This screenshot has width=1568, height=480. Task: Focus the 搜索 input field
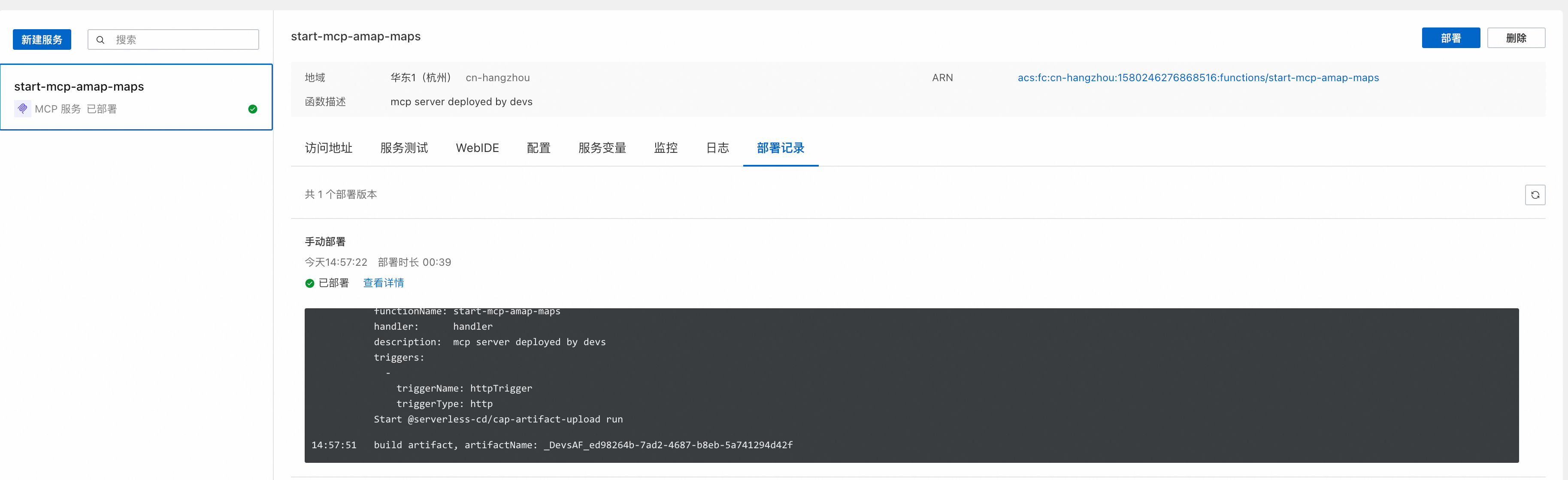point(183,40)
